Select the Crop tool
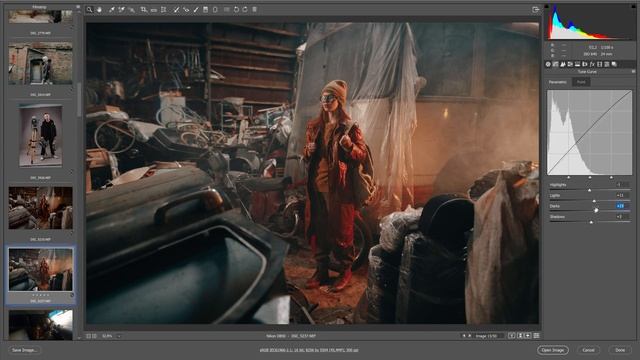640x360 pixels. (144, 9)
